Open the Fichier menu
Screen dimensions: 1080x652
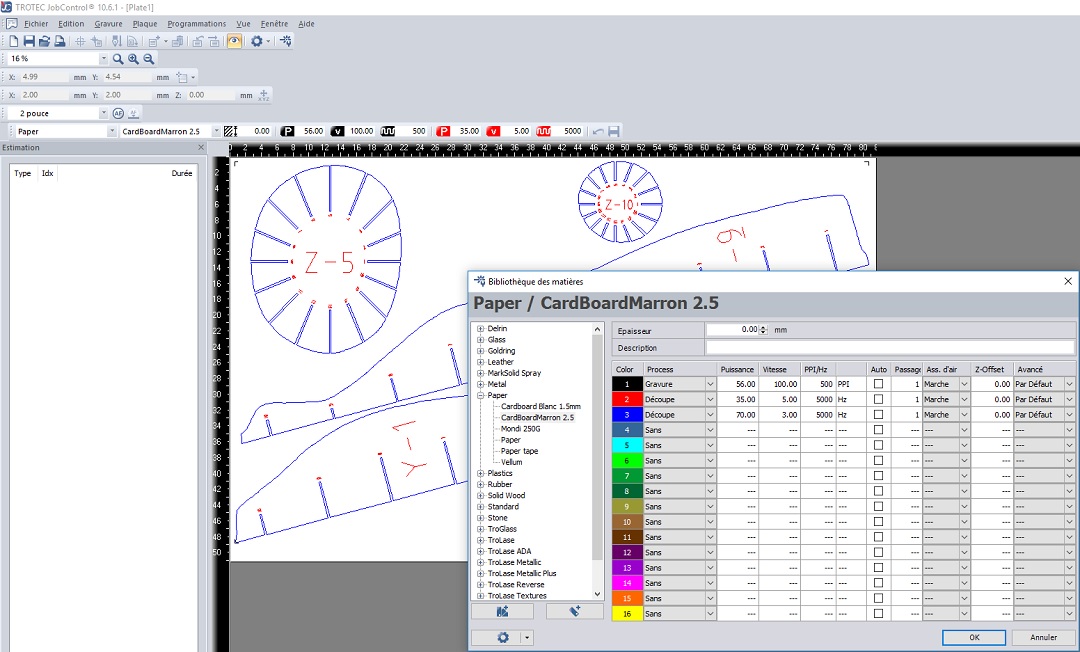[x=36, y=24]
